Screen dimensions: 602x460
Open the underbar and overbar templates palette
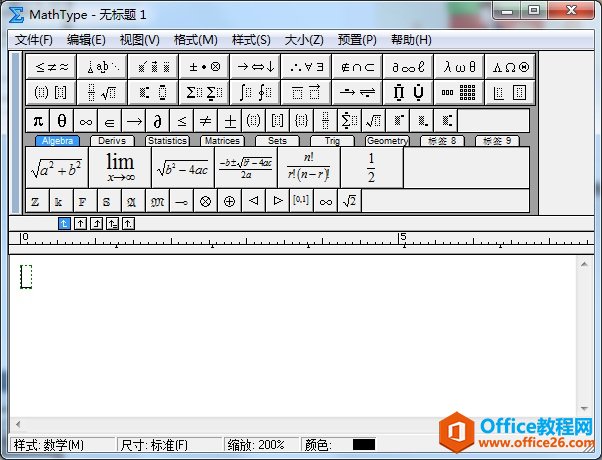[306, 93]
